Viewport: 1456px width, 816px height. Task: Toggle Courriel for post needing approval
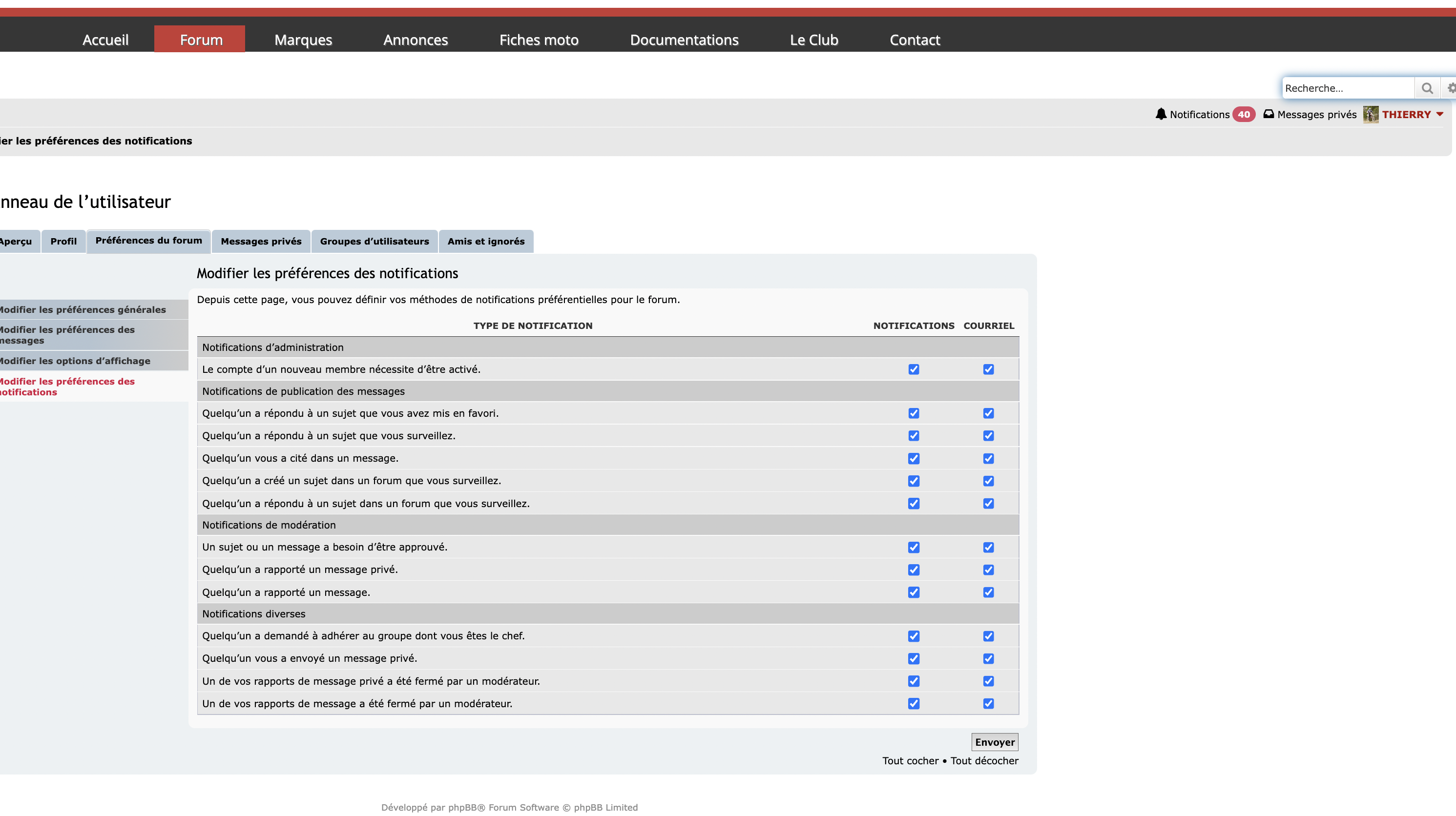click(x=988, y=547)
